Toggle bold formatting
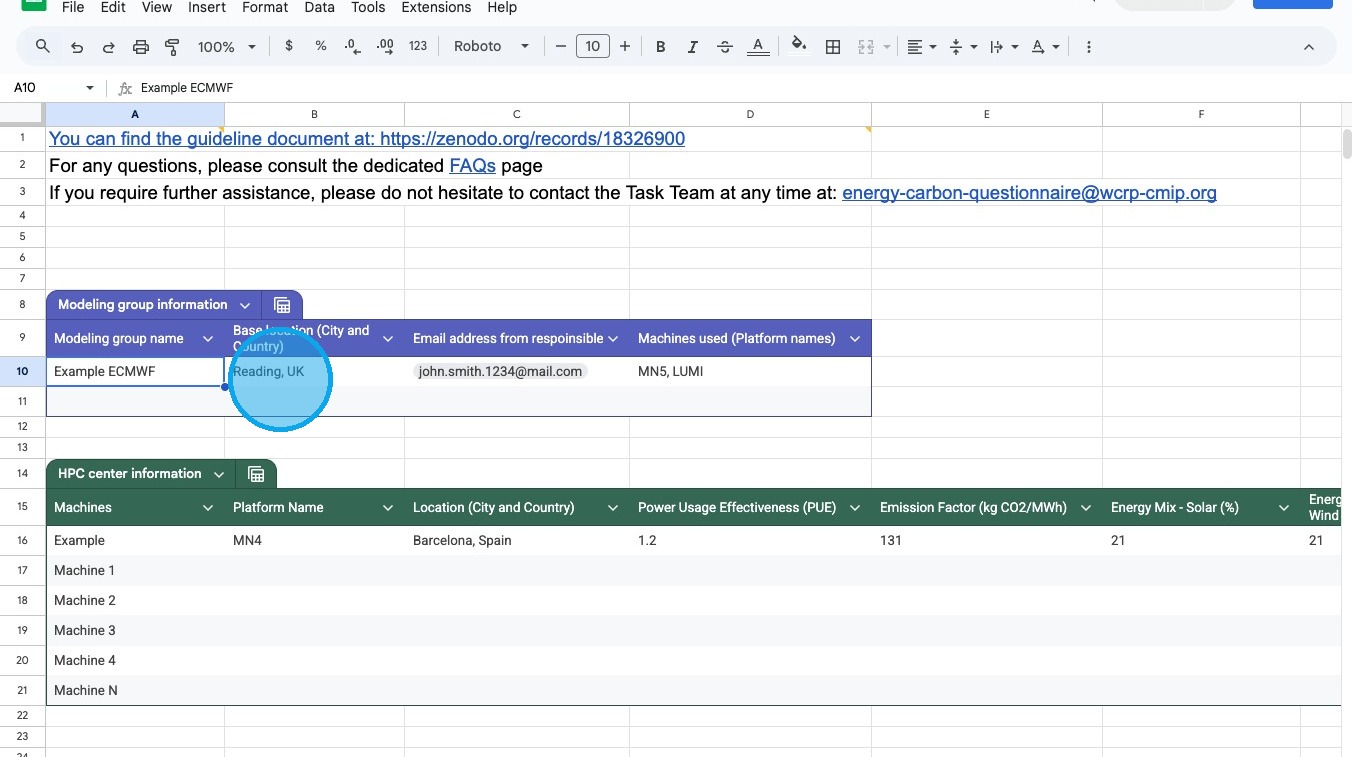The width and height of the screenshot is (1352, 757). [660, 47]
